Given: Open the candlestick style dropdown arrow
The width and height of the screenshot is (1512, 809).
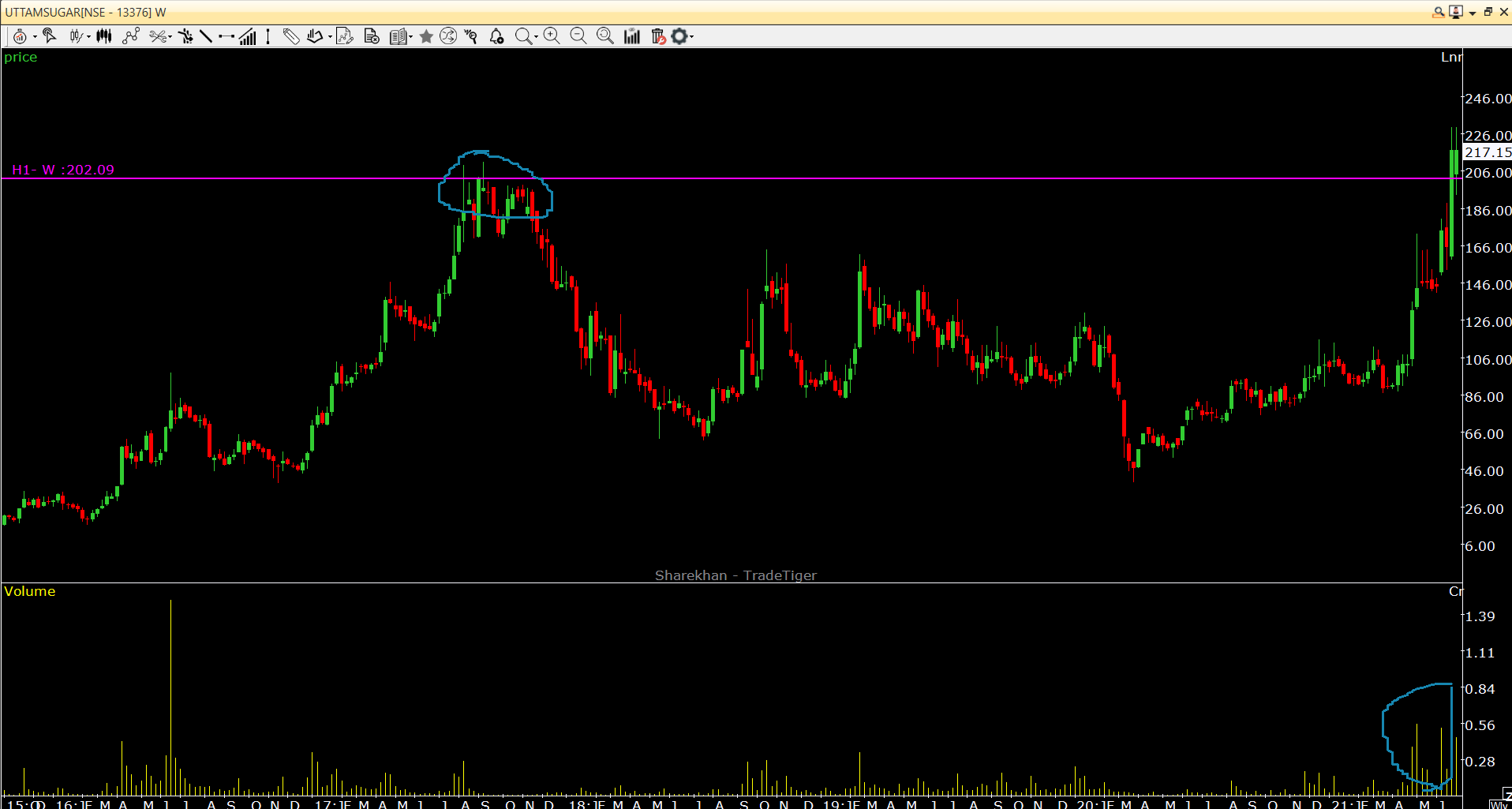Looking at the screenshot, I should [88, 36].
